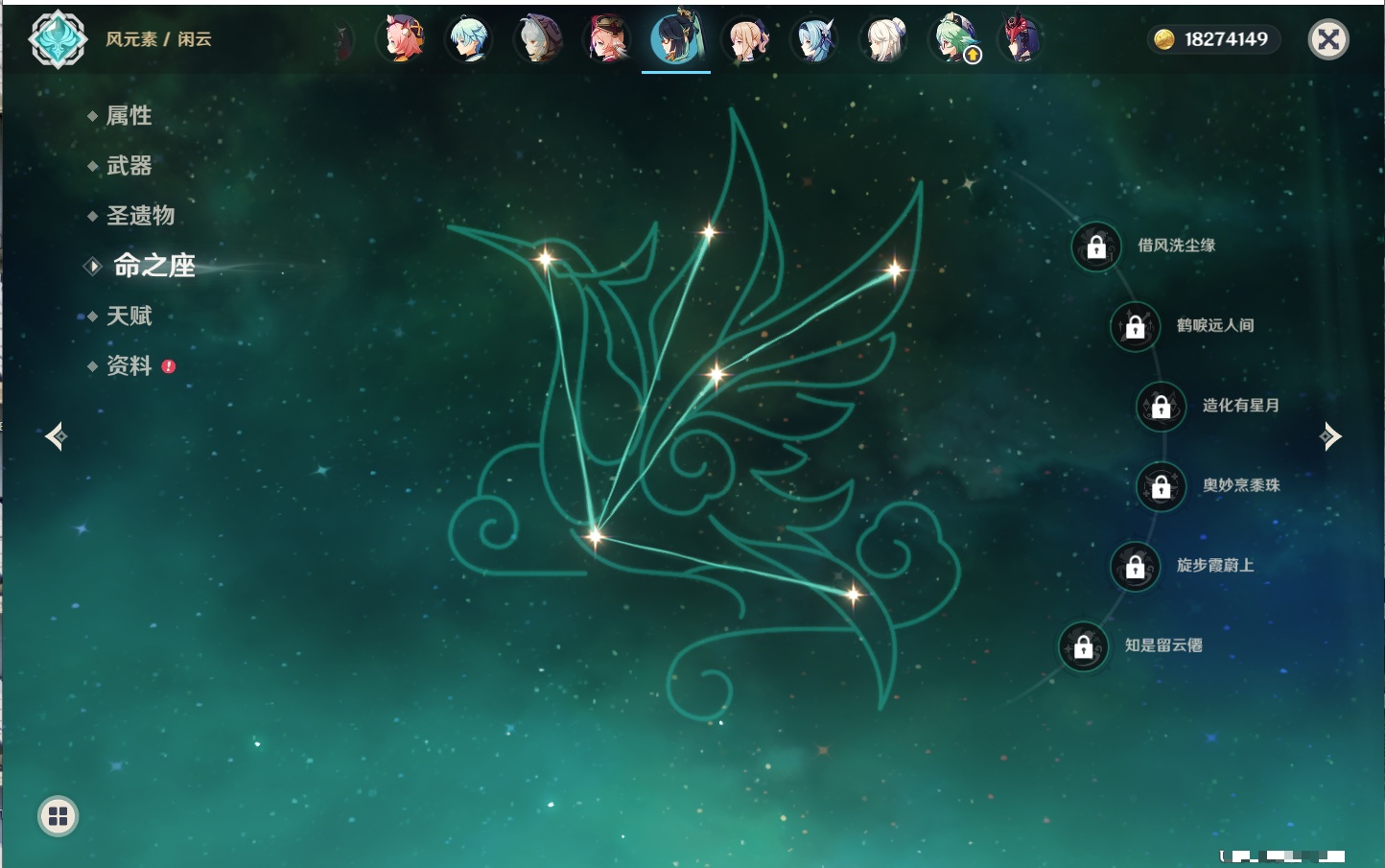Click the lock icon for 旋步霞蔚上
Image resolution: width=1385 pixels, height=868 pixels.
(1136, 566)
